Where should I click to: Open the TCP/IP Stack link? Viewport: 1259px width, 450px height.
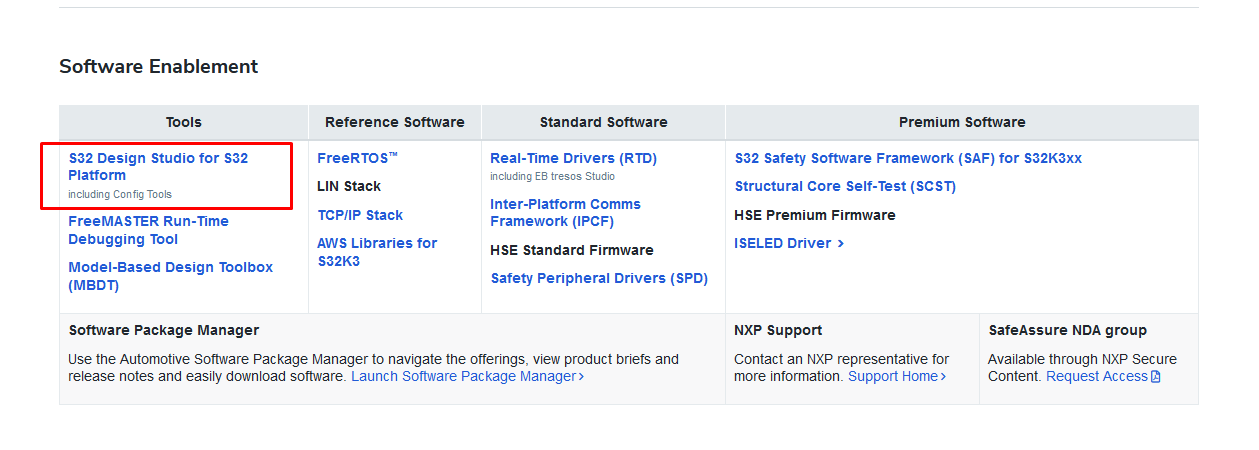pos(360,215)
